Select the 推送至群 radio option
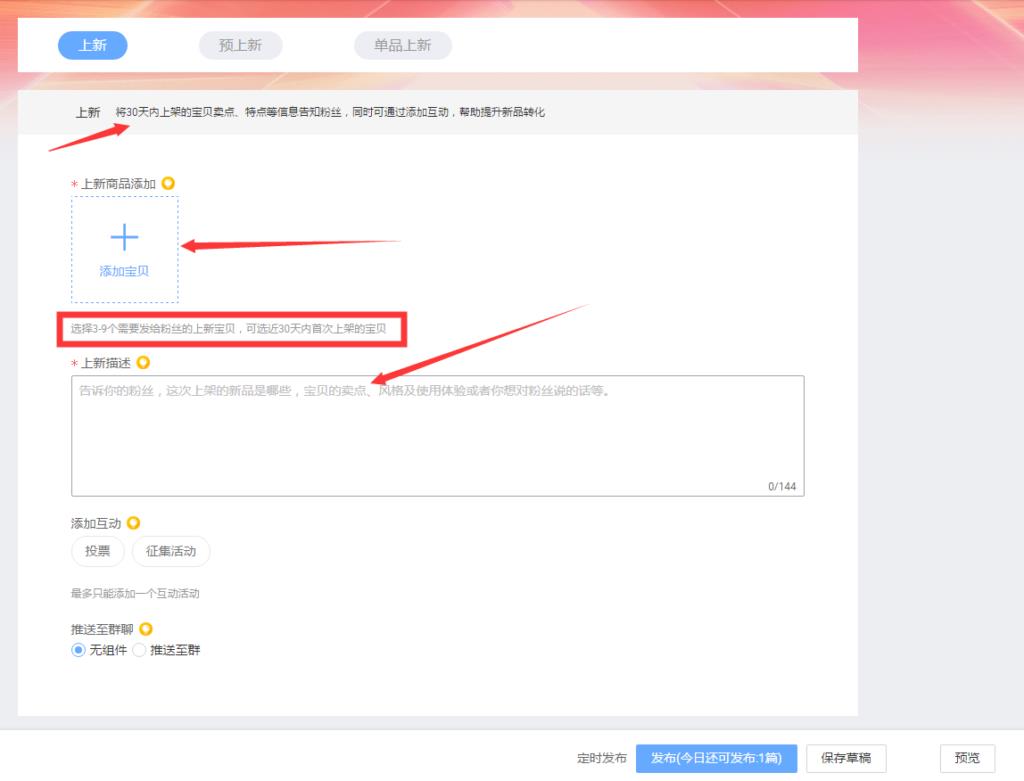The image size is (1024, 781). coord(139,650)
